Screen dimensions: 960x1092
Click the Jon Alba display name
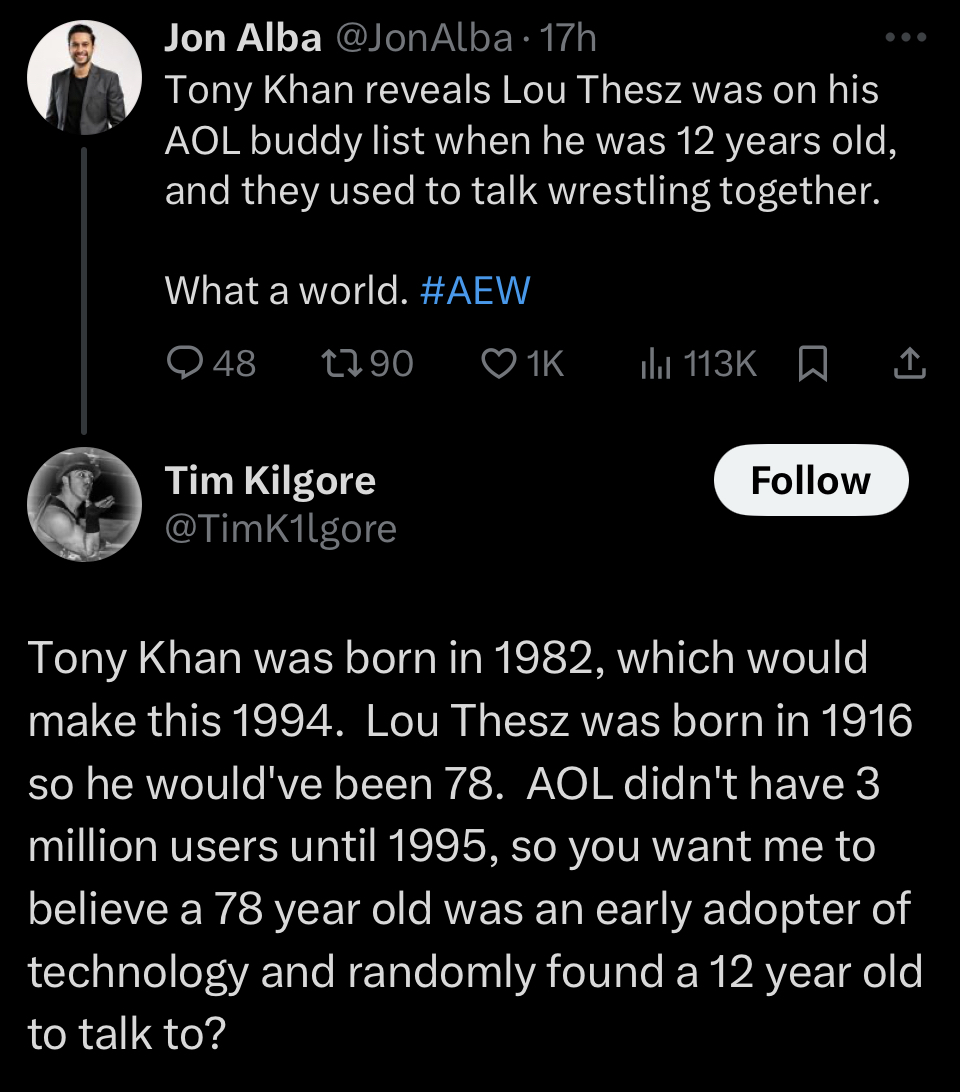pyautogui.click(x=243, y=39)
